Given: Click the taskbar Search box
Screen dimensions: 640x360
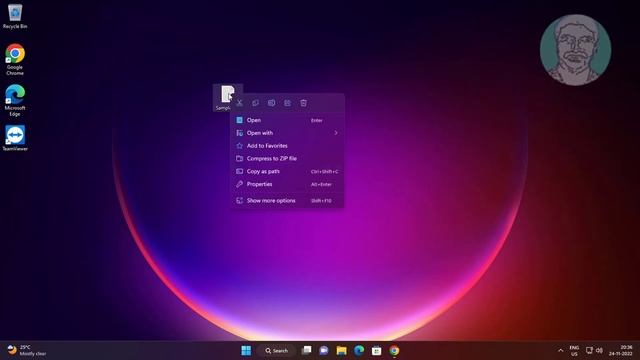Looking at the screenshot, I should click(277, 351).
